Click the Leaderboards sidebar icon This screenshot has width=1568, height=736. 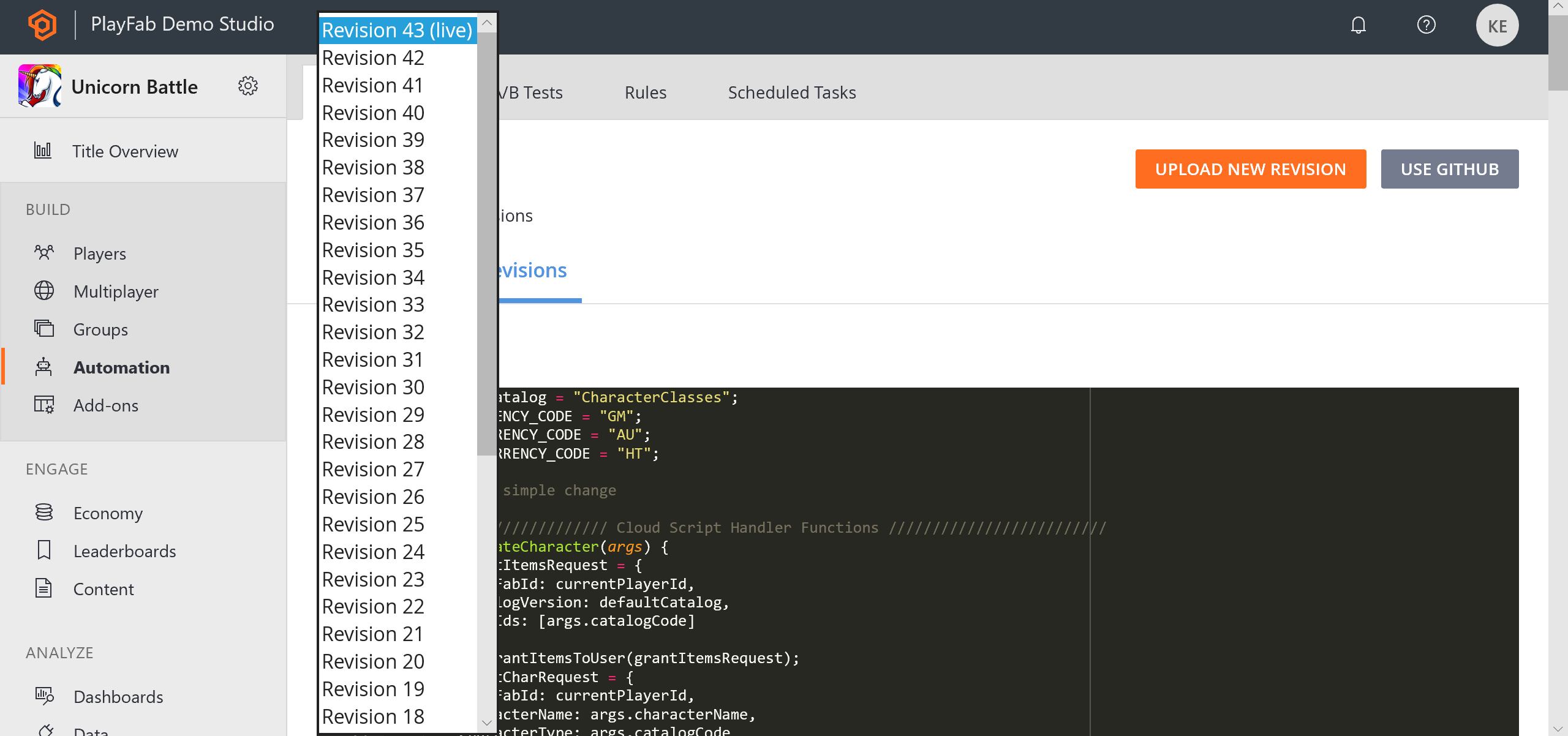pos(44,550)
